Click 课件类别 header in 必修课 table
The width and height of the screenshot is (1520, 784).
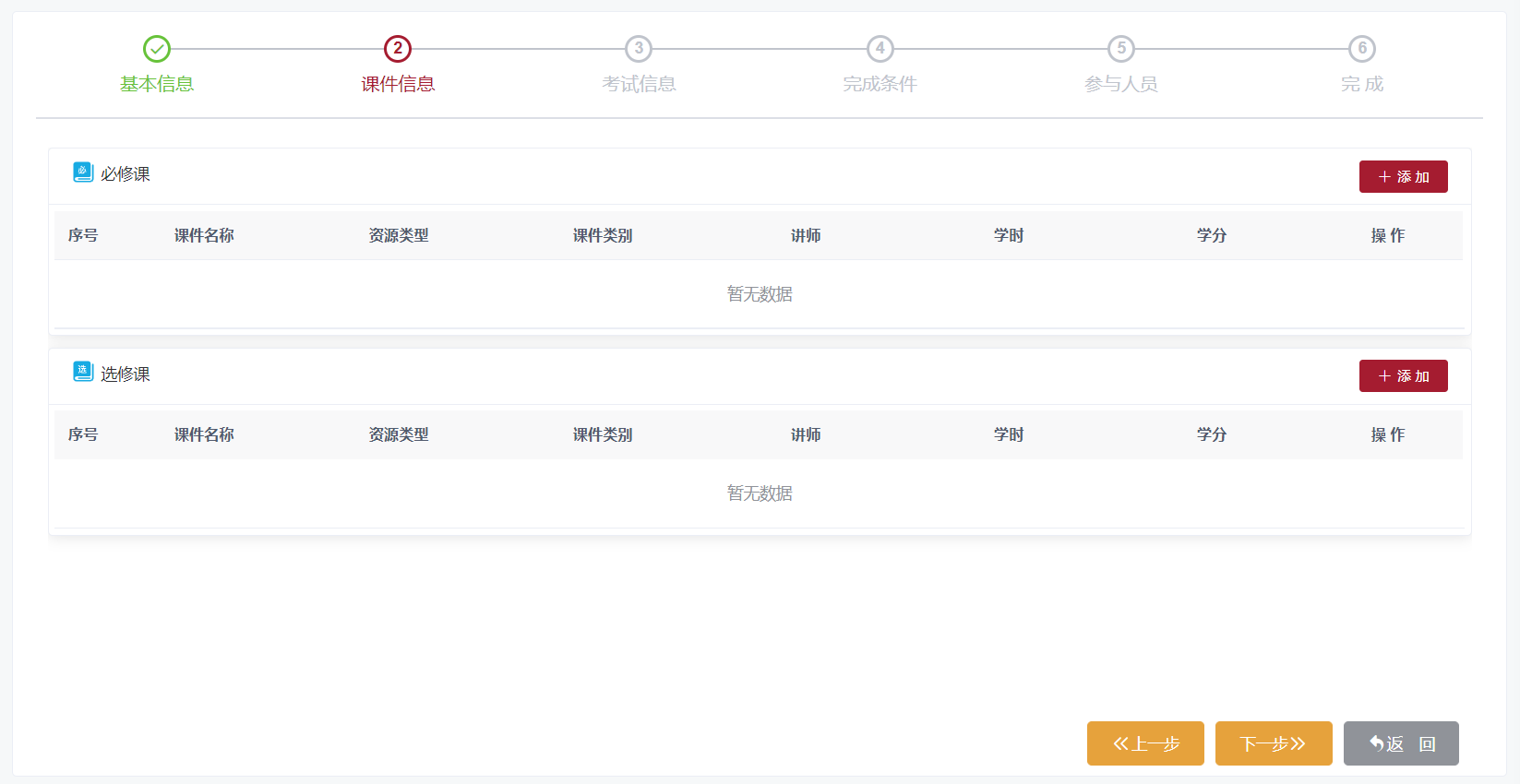click(x=603, y=235)
